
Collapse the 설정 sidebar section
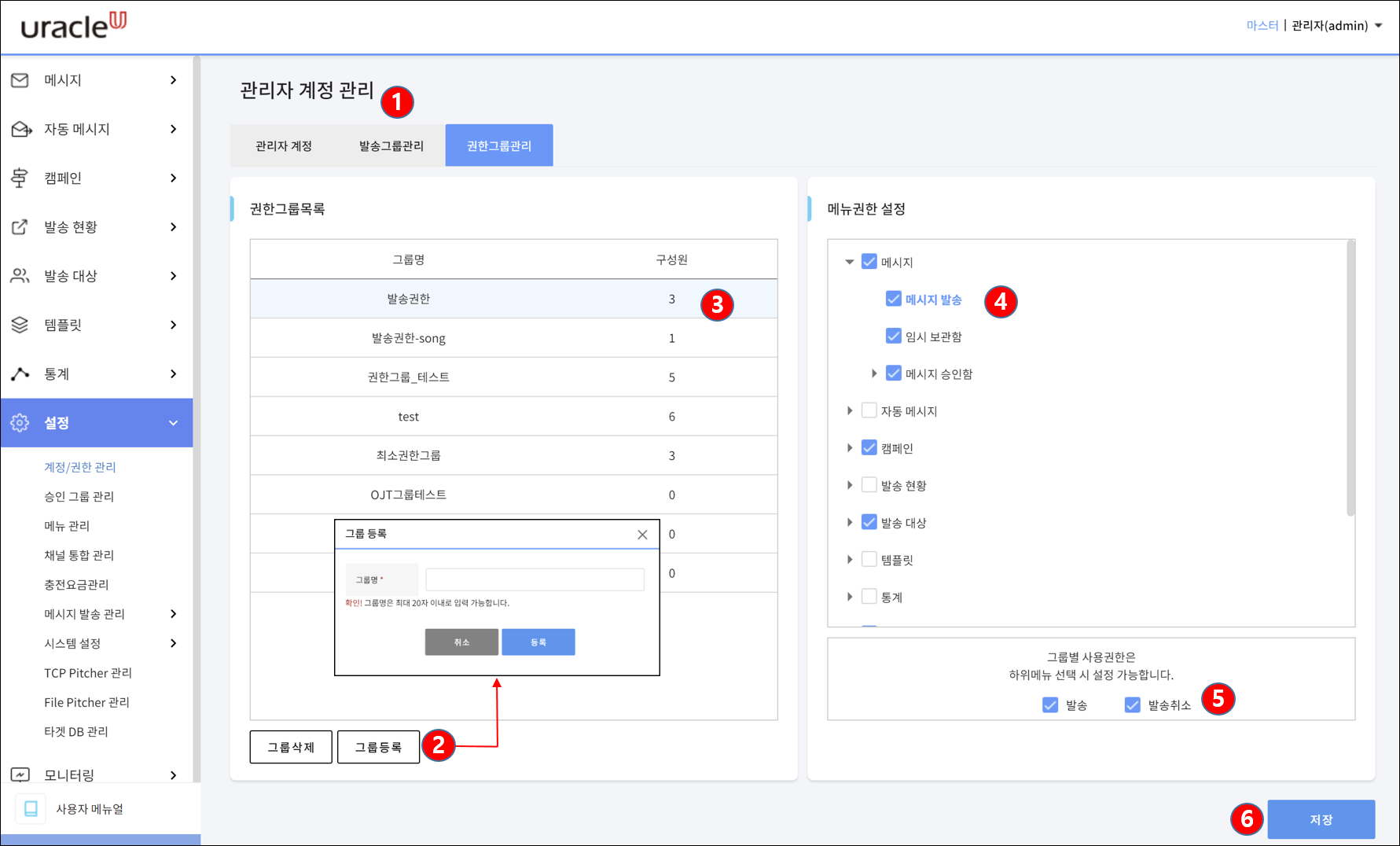[x=174, y=423]
